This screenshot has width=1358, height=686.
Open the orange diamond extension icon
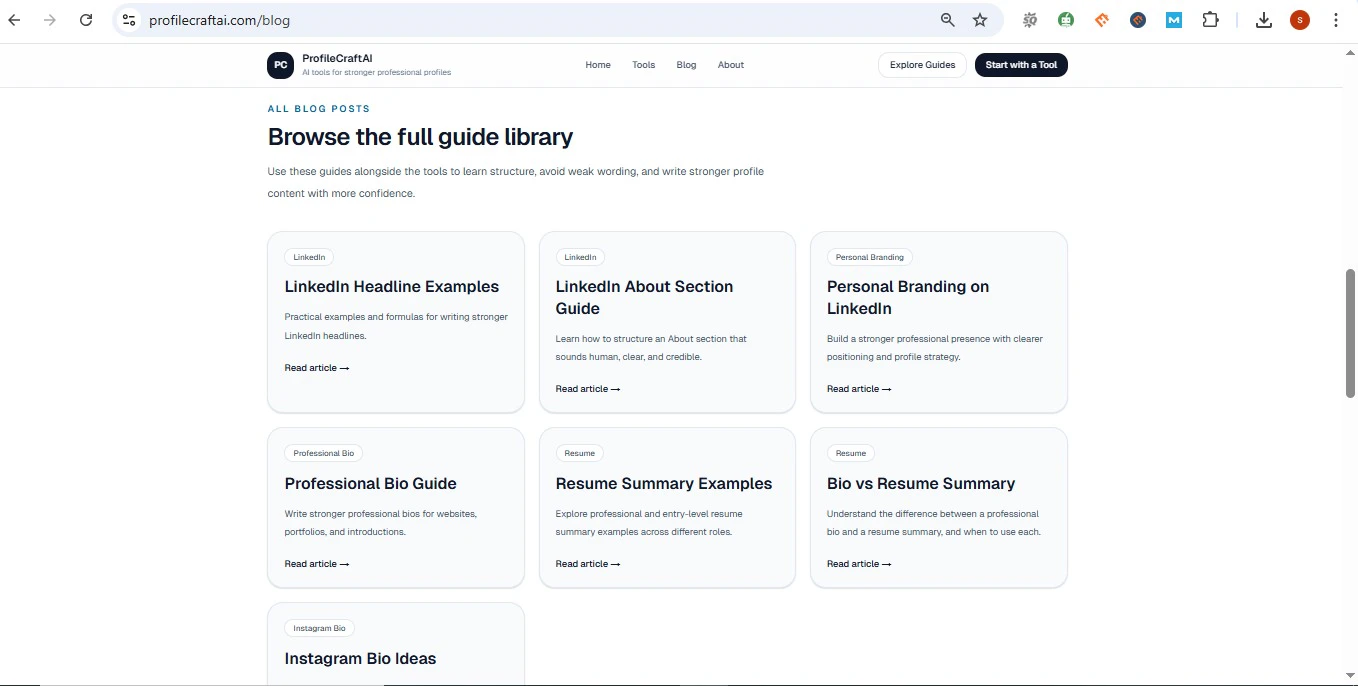click(x=1102, y=20)
